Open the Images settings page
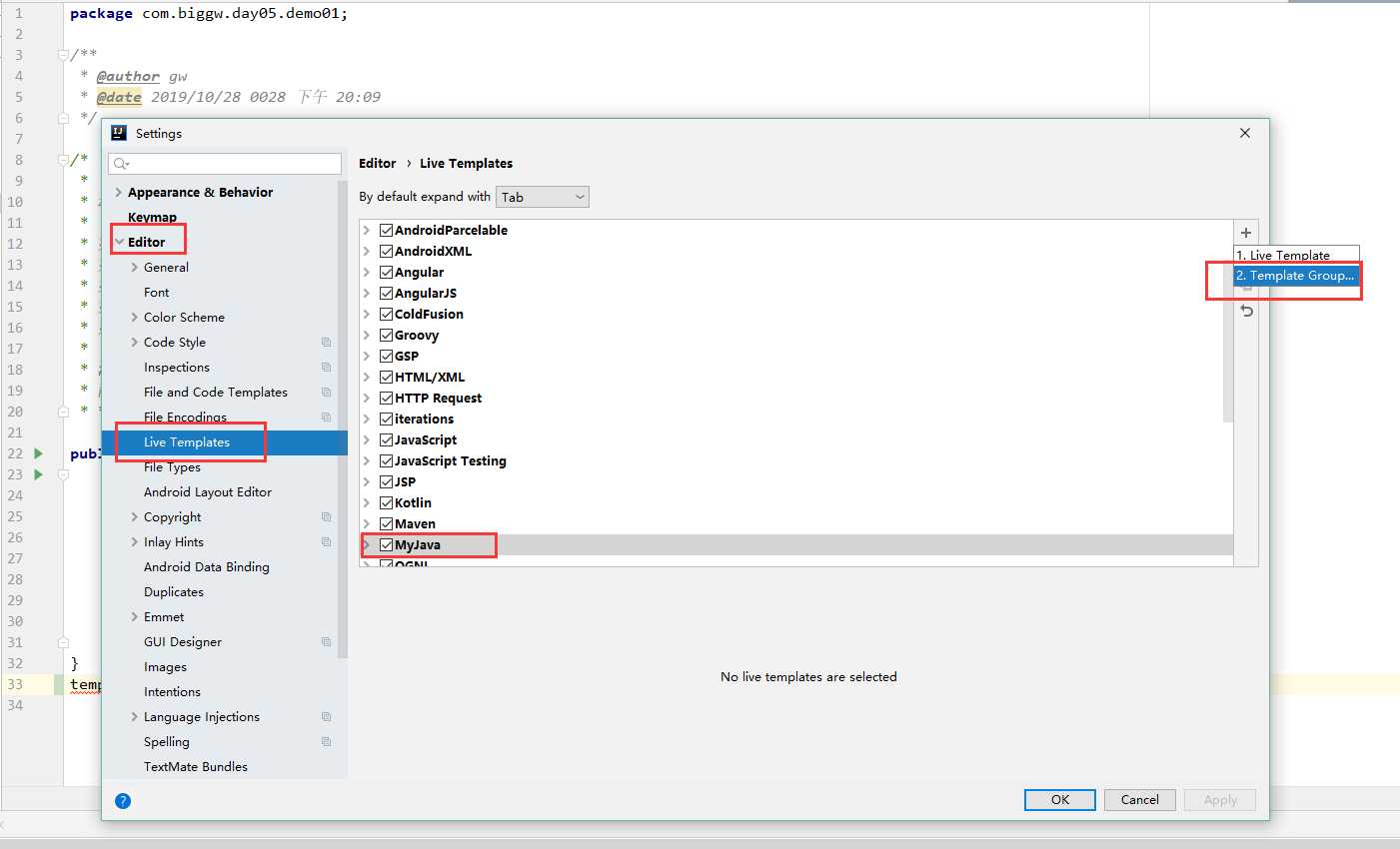This screenshot has height=849, width=1400. [x=165, y=667]
